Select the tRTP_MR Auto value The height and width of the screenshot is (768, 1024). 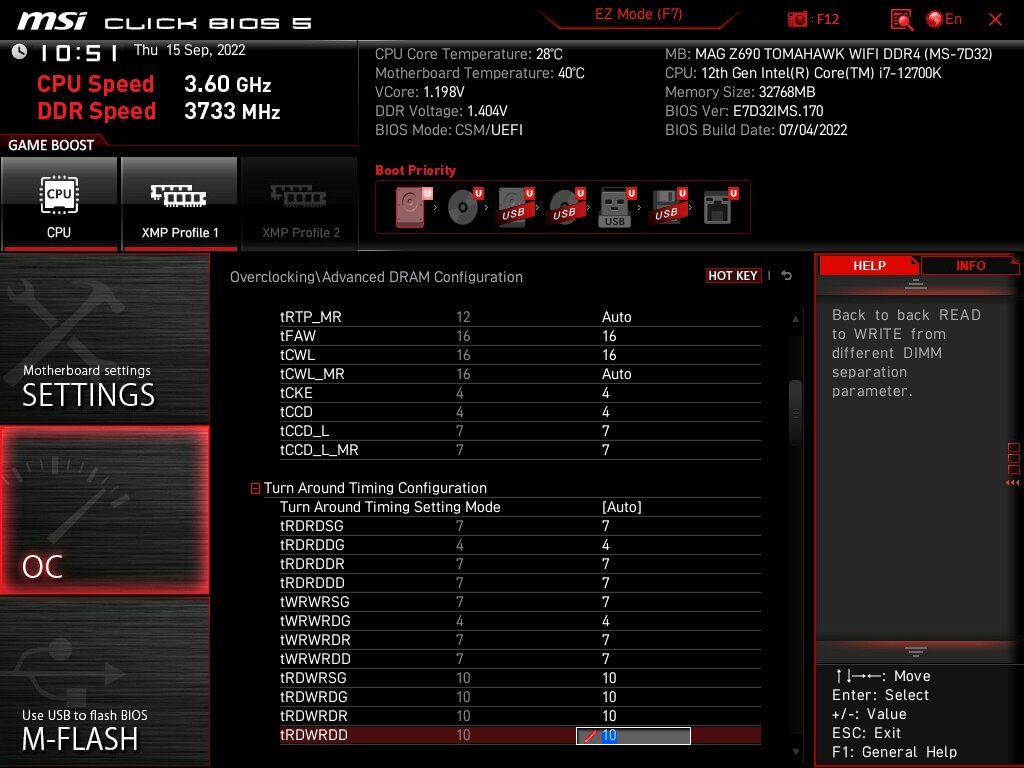616,317
